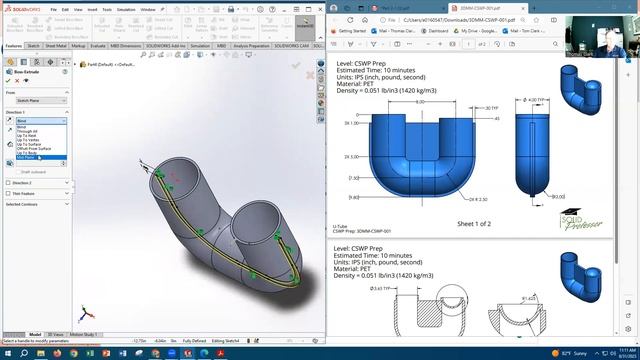Click the PDF page number field
640x360 pixels.
click(x=469, y=44)
